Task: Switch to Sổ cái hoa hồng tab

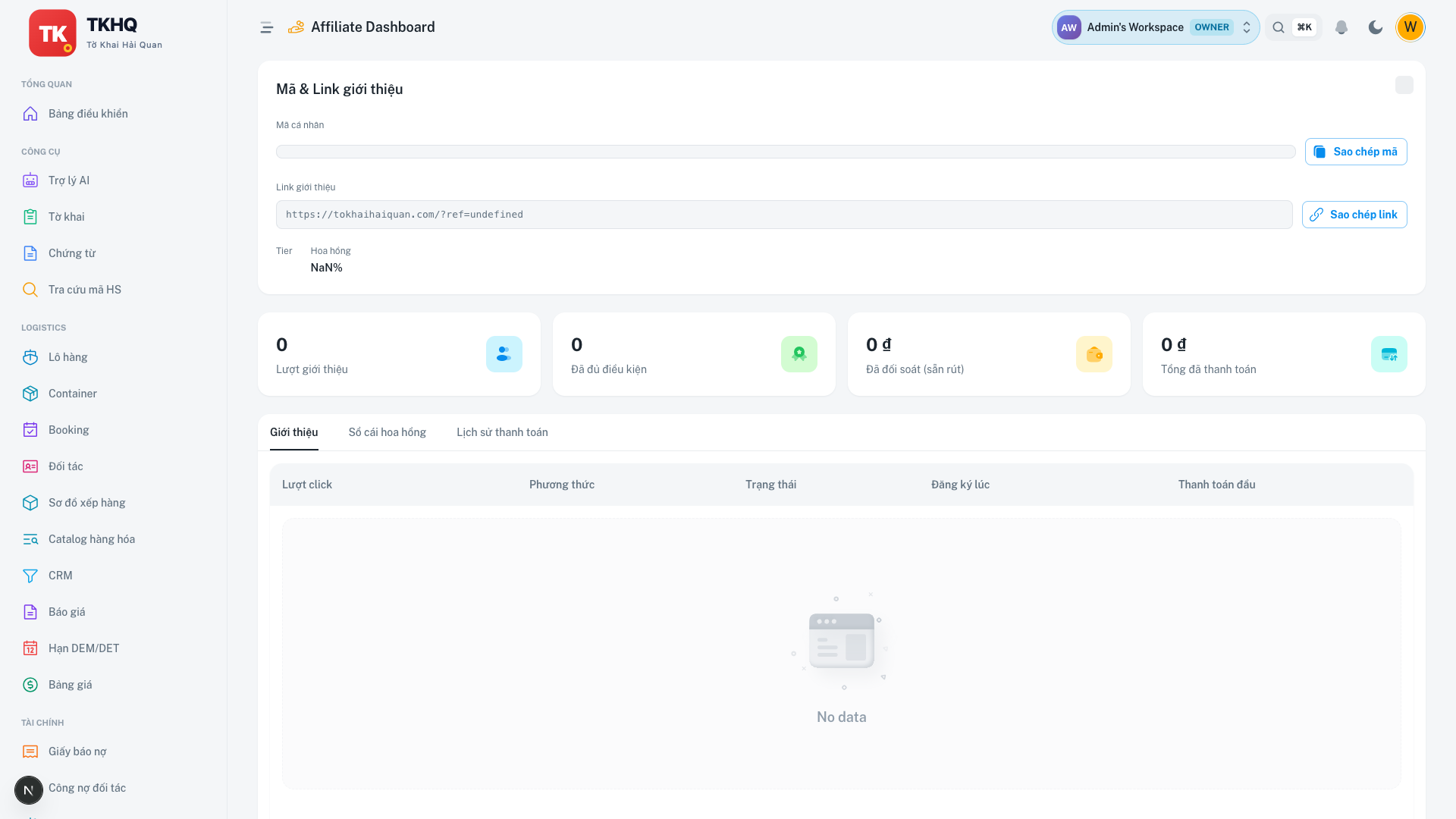Action: coord(388,432)
